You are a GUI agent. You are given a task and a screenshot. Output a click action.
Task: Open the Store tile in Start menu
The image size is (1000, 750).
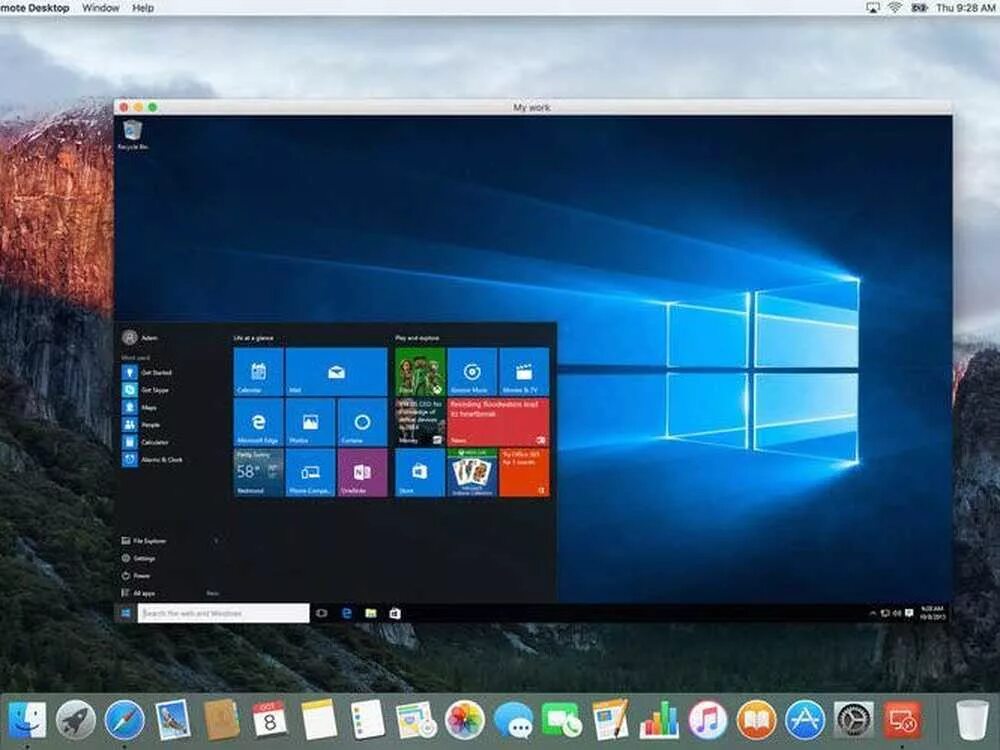point(420,473)
